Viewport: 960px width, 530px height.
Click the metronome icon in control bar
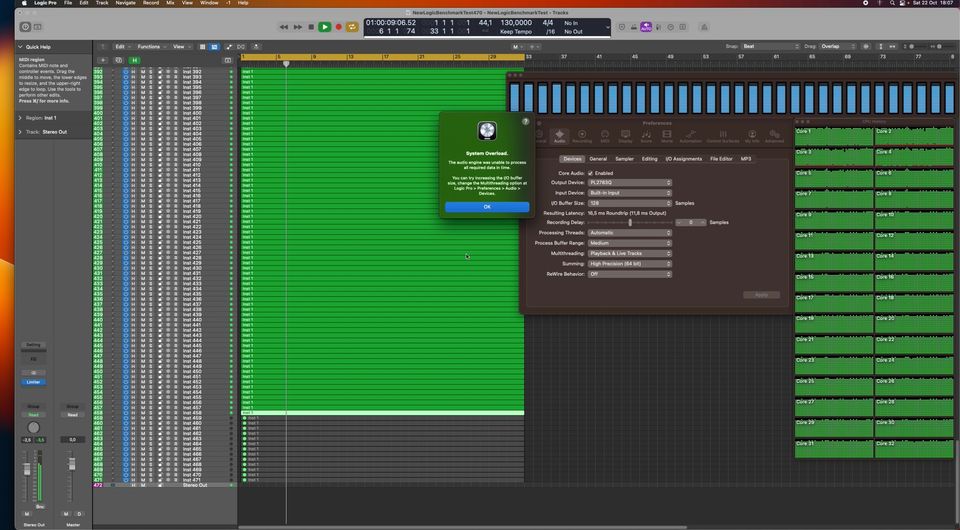tap(704, 27)
